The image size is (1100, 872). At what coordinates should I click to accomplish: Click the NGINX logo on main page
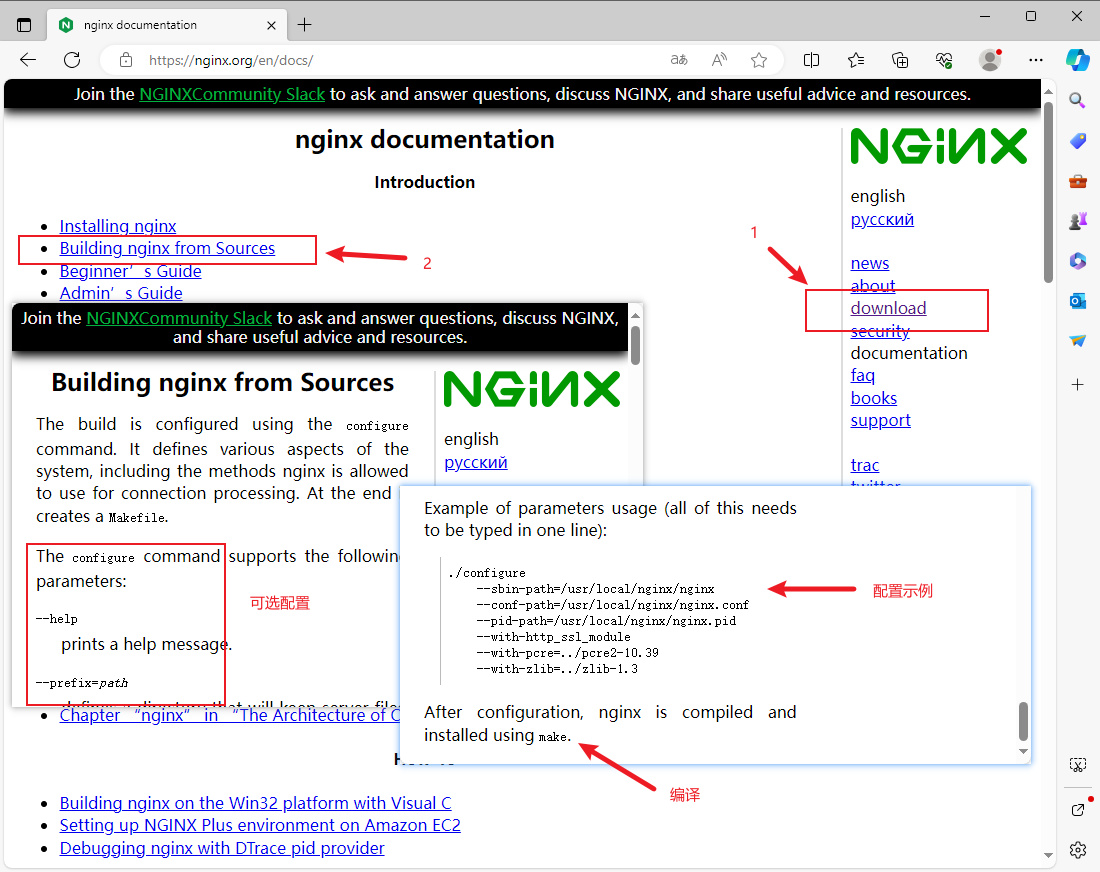pyautogui.click(x=939, y=146)
